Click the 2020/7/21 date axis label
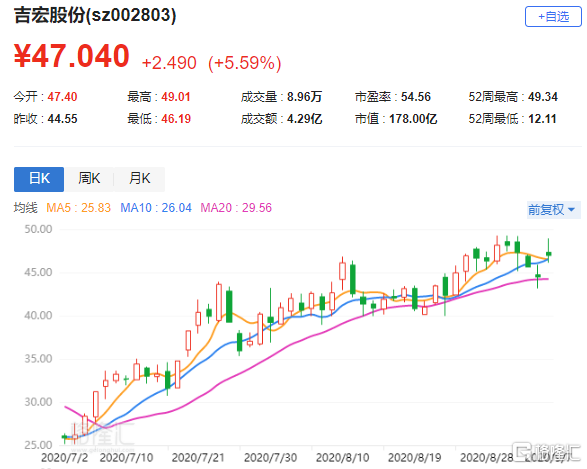Viewport: 587px width, 469px height. coord(198,458)
